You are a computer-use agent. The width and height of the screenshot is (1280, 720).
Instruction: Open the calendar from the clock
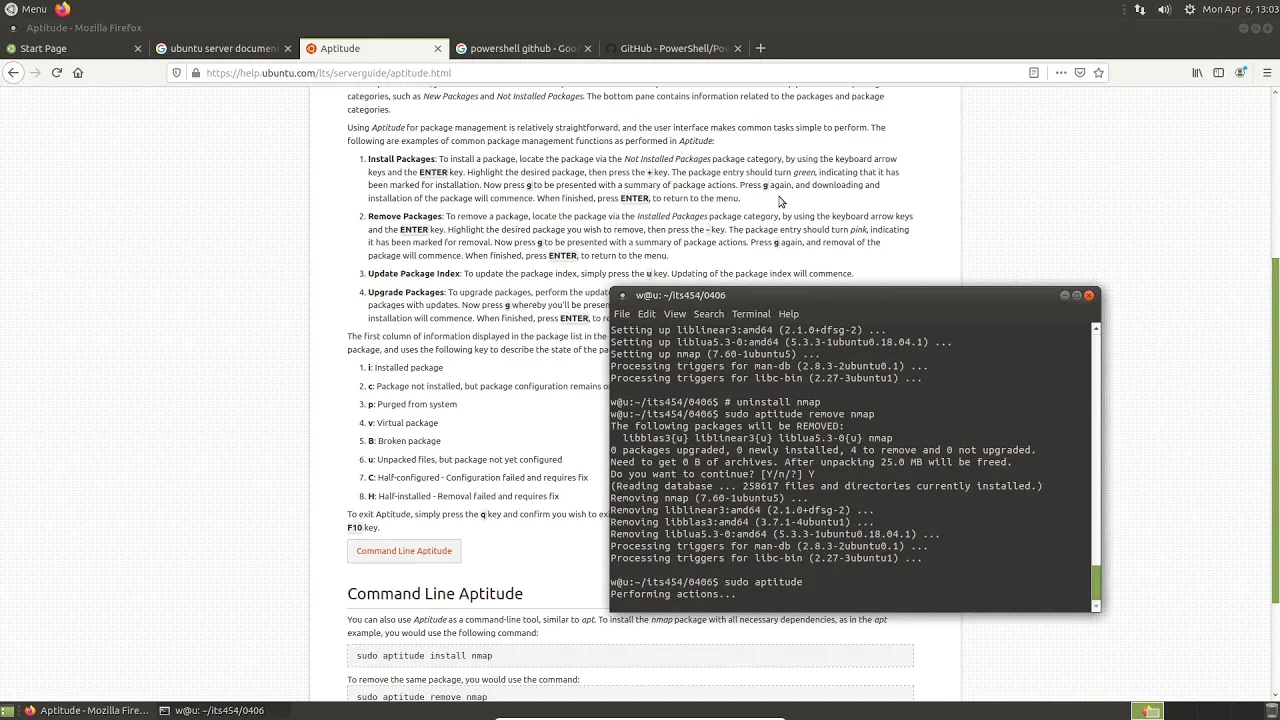pyautogui.click(x=1240, y=9)
